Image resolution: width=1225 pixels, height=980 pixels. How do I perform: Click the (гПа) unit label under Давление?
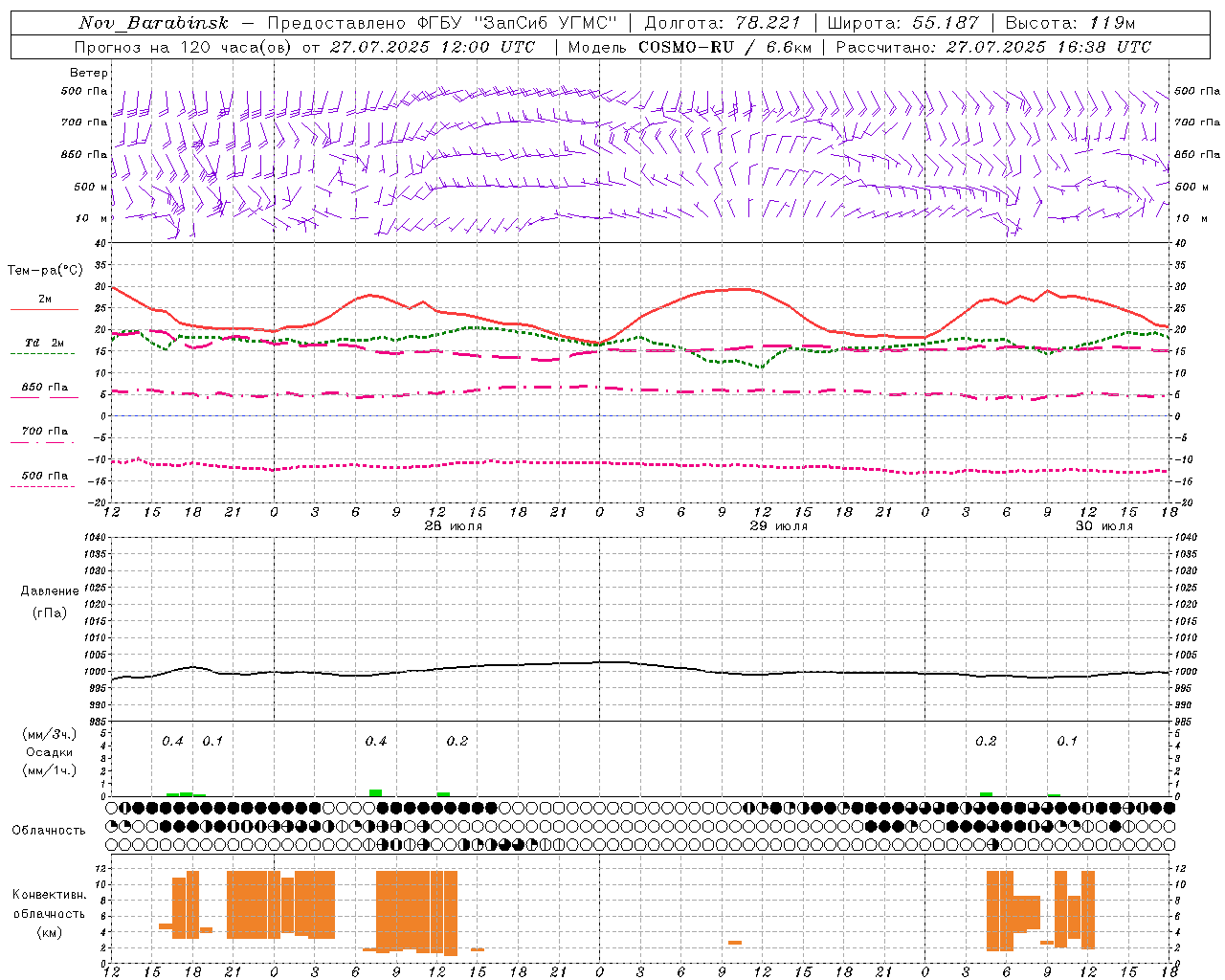(50, 612)
